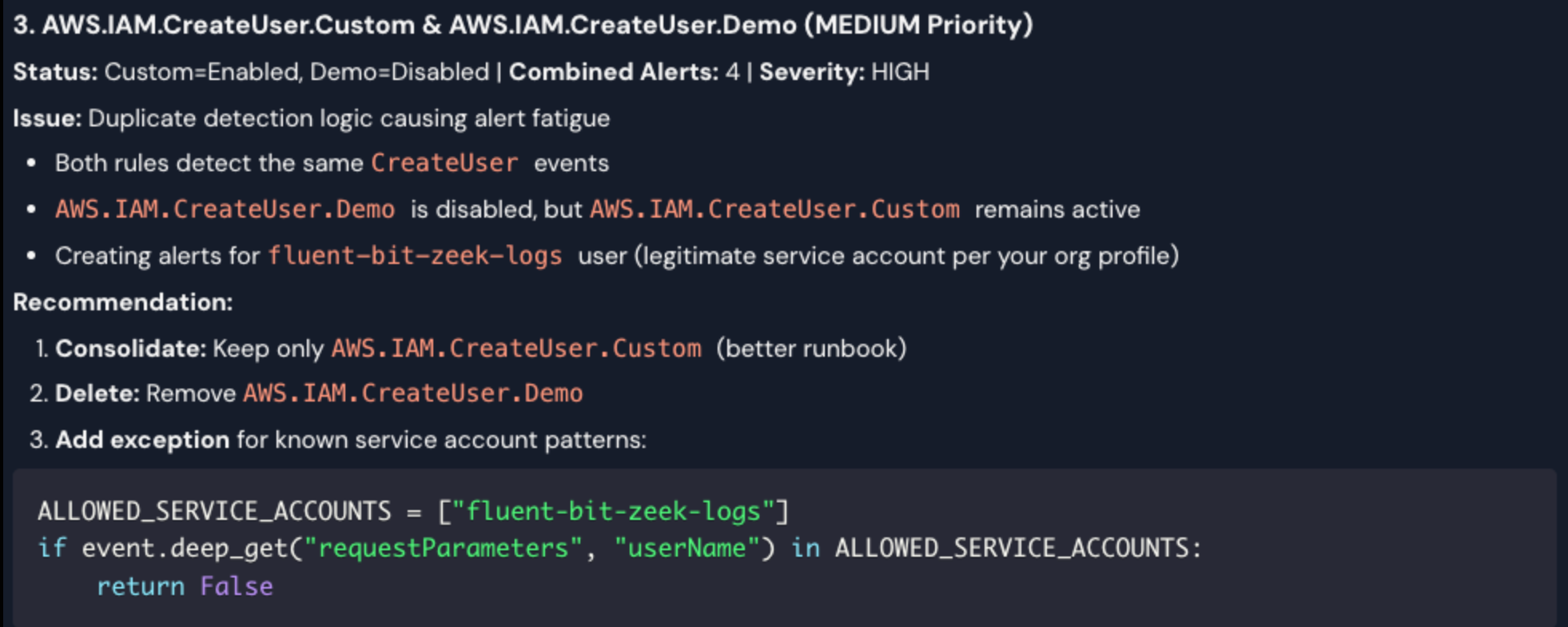The width and height of the screenshot is (1568, 627).
Task: Click the heading "AWS.IAM.CreateUser.Custom & AWS.IAM.CreateUser.Demo"
Action: click(523, 26)
